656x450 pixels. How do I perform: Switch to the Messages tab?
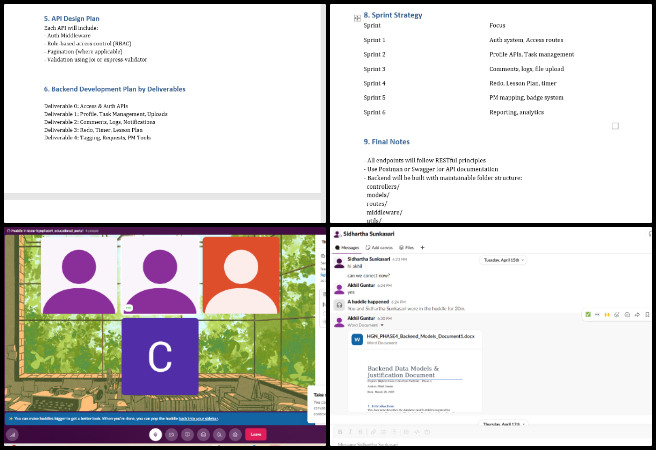click(x=347, y=248)
